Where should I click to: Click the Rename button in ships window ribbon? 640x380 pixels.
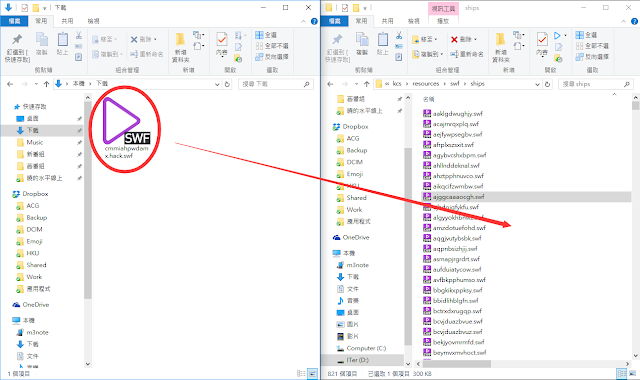pos(467,54)
